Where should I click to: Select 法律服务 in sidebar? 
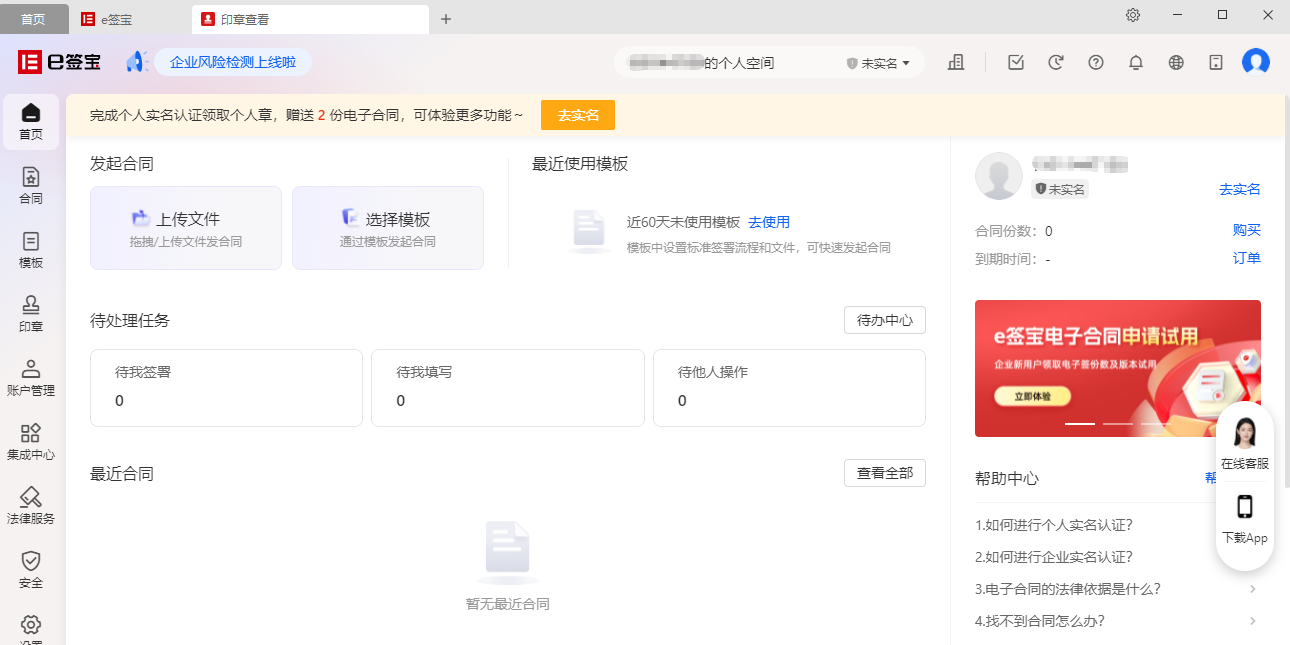point(31,505)
